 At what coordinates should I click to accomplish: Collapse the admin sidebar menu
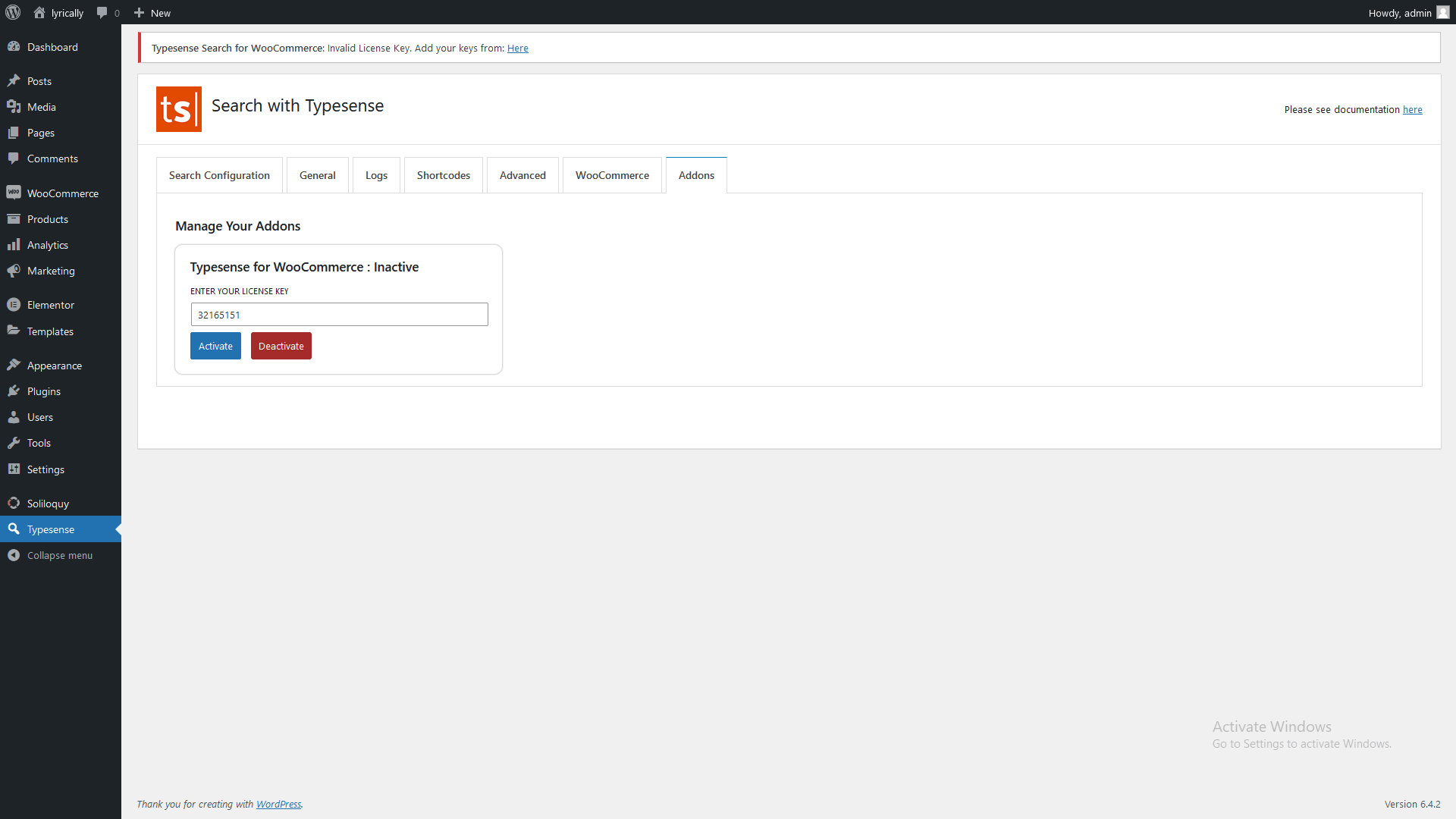pos(59,555)
